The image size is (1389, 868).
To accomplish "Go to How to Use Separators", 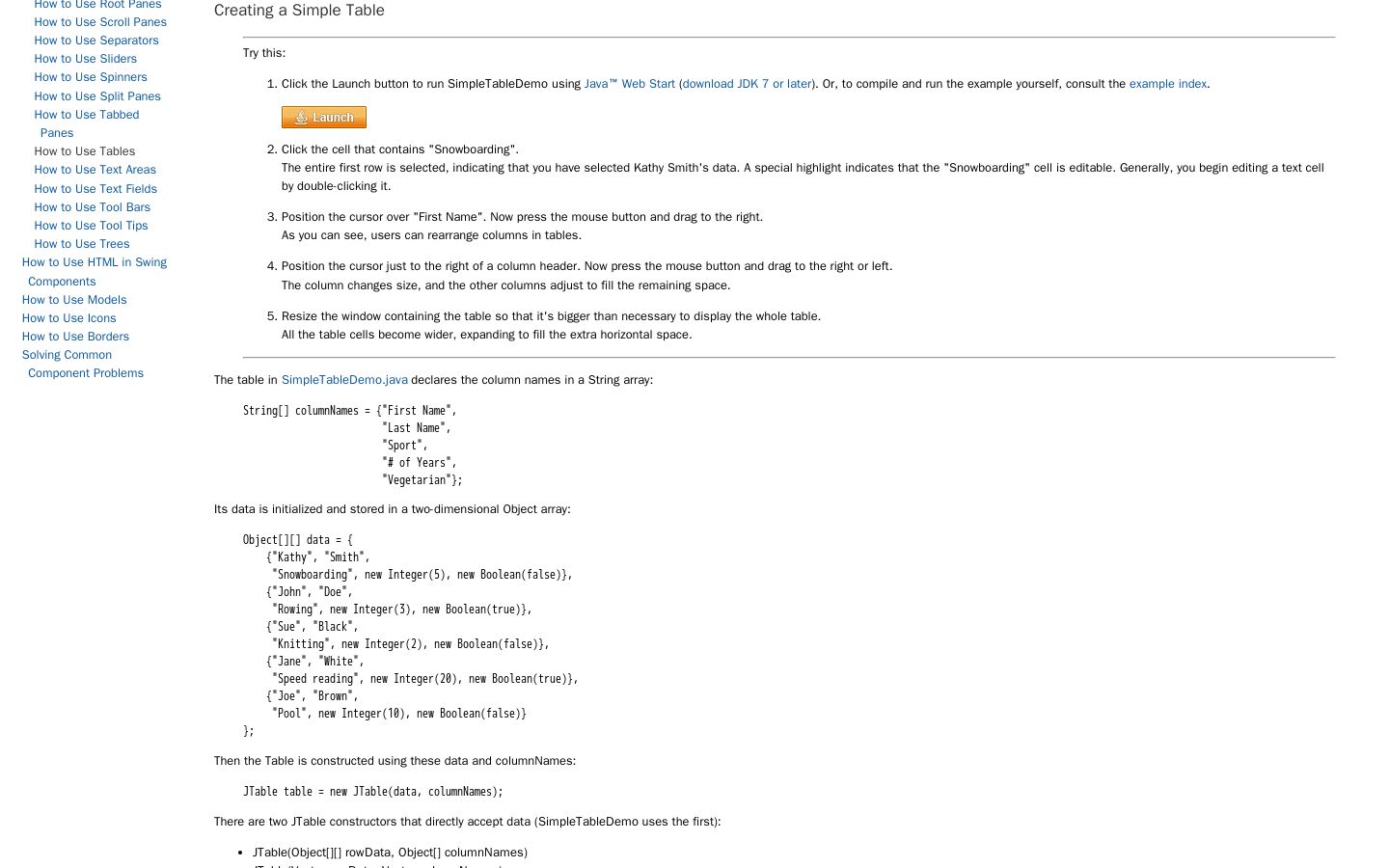I will point(96,41).
